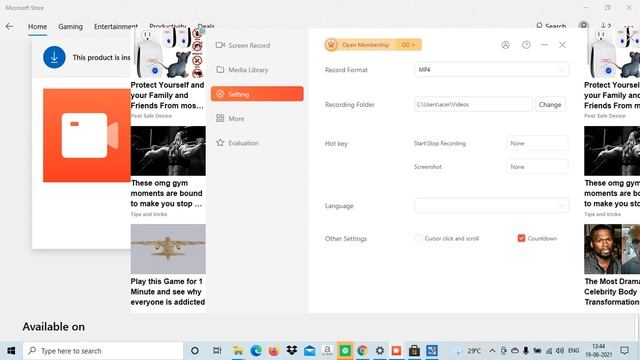Screen dimensions: 640x360
Task: Launch Microsoft Edge from taskbar
Action: [256, 351]
